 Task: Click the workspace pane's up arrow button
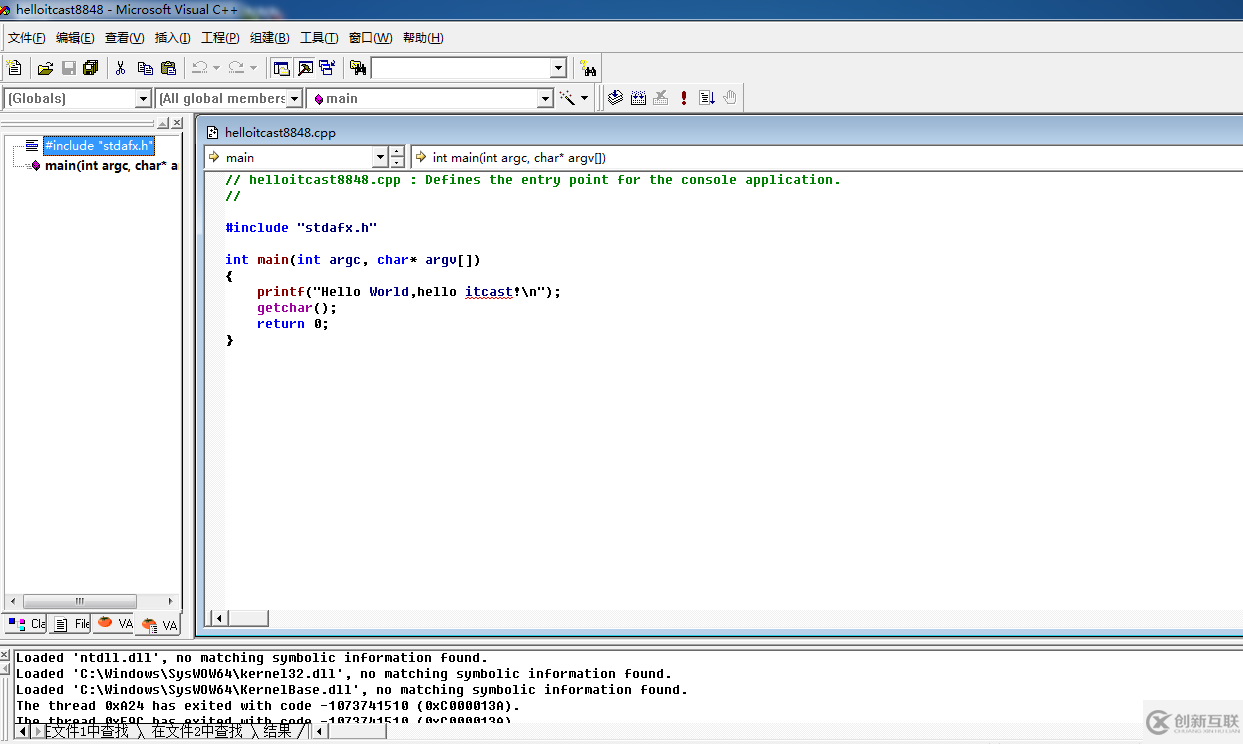[165, 123]
